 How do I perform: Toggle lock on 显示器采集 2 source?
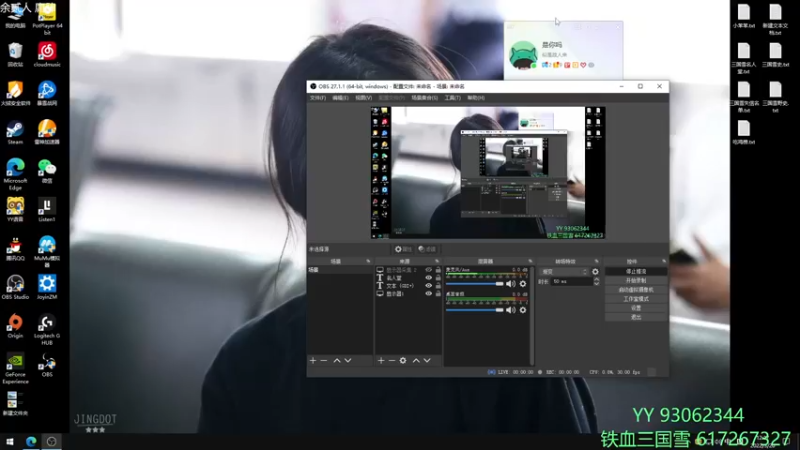pyautogui.click(x=438, y=270)
